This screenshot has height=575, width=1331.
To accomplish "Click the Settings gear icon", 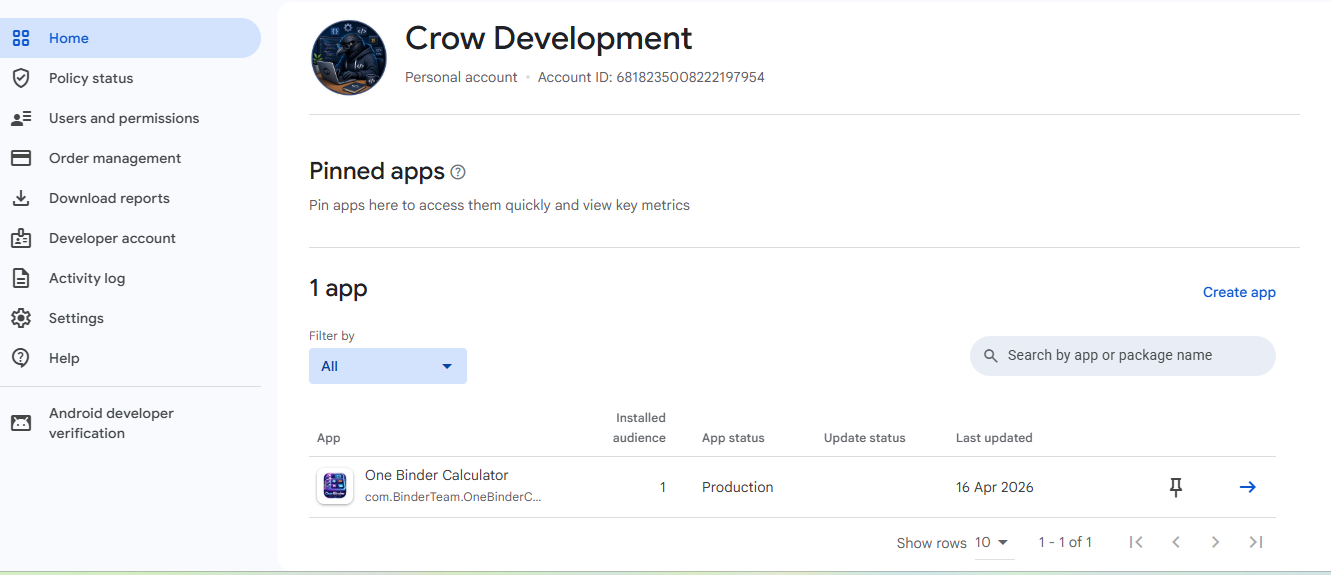I will 21,318.
